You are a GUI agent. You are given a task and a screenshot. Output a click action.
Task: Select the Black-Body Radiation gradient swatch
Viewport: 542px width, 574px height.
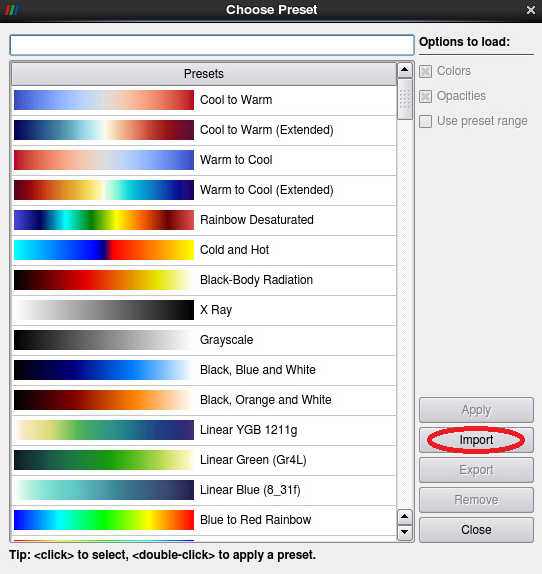[104, 280]
